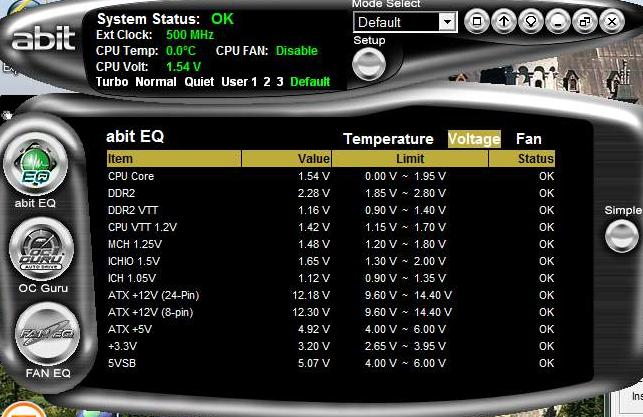The image size is (643, 417).
Task: Select the ICH 1.05V row
Action: [x=331, y=278]
